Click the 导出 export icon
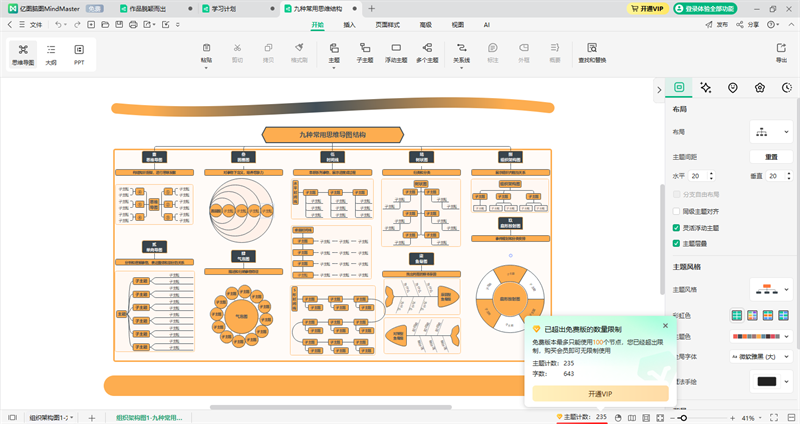 (x=781, y=51)
